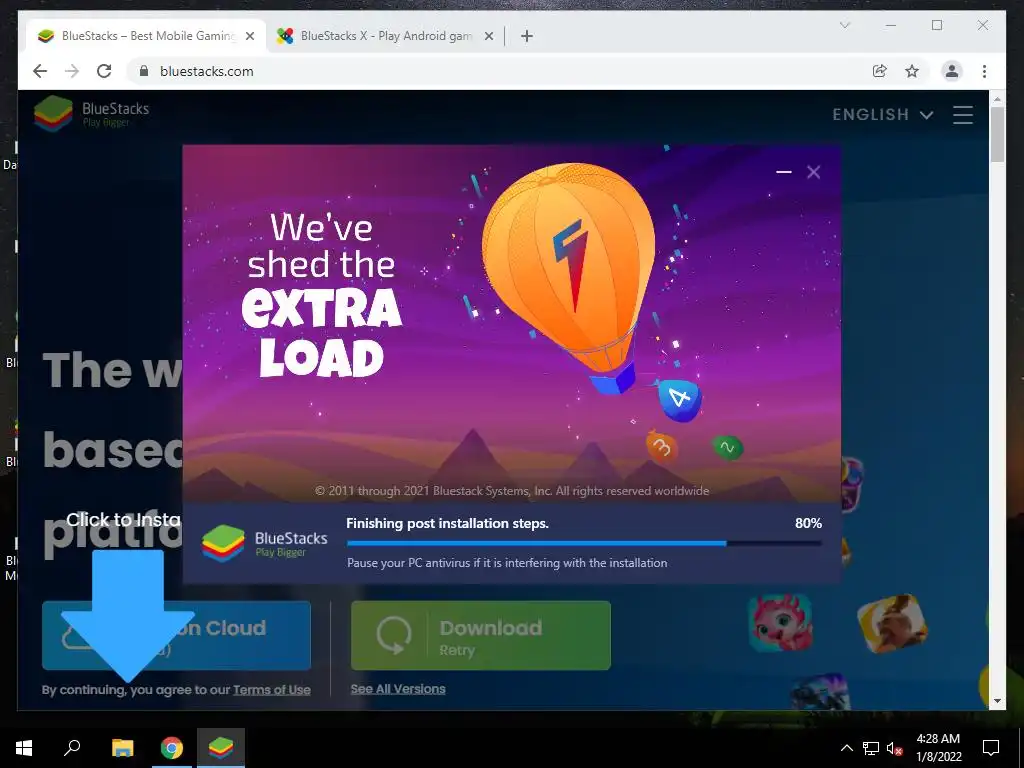This screenshot has height=768, width=1024.
Task: Share this page from the address bar
Action: click(880, 71)
